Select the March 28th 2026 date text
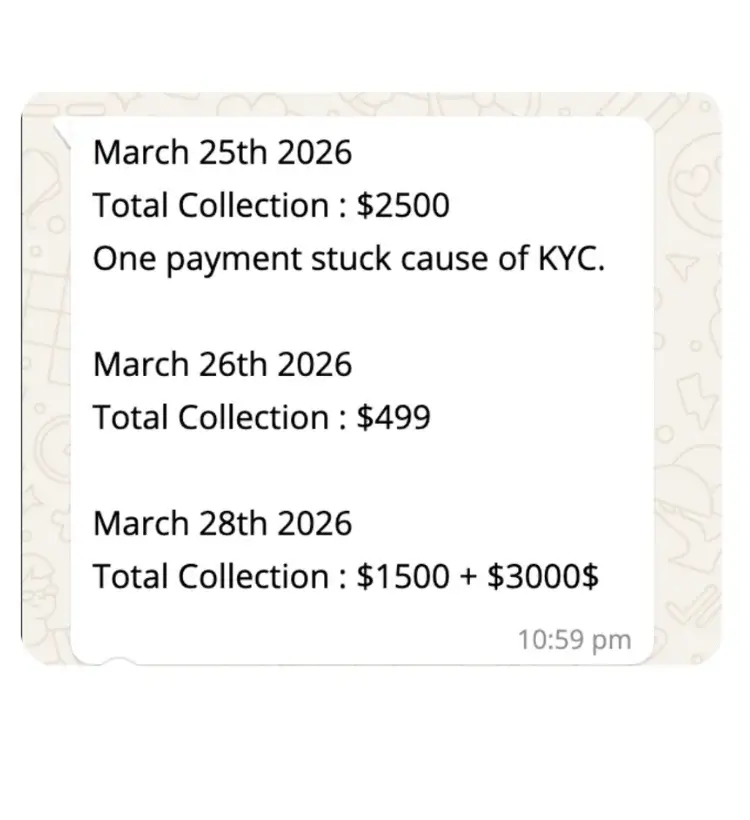The image size is (750, 820). click(222, 523)
